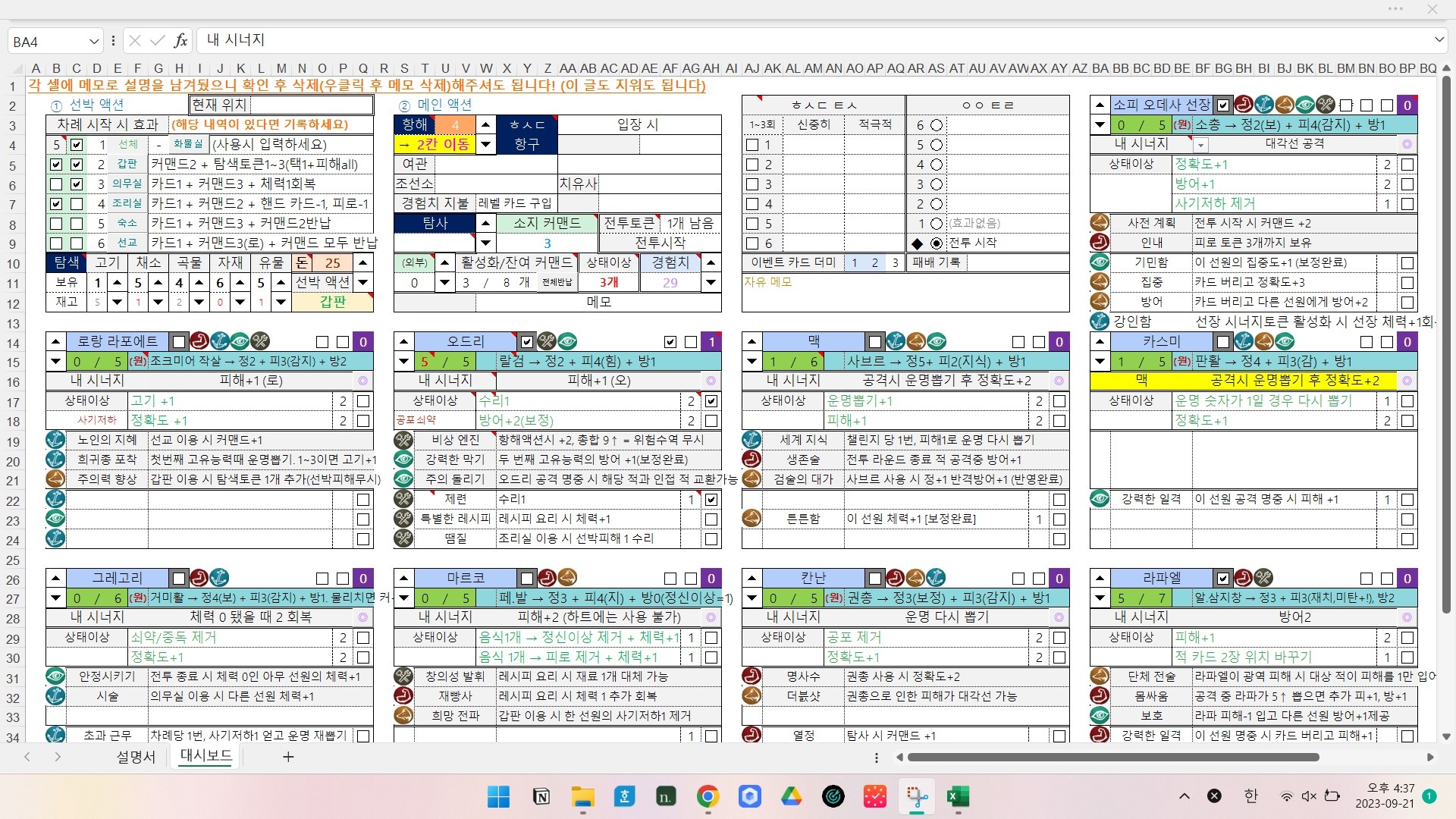Click the anchor icon beside 강인함
Screen dimensions: 1456x819
(1100, 322)
